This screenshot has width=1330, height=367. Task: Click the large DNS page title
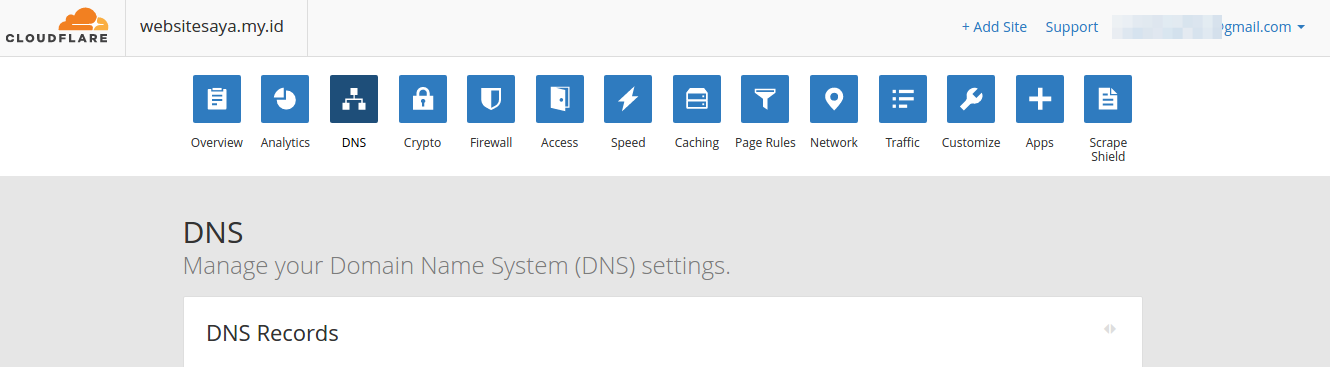[213, 233]
